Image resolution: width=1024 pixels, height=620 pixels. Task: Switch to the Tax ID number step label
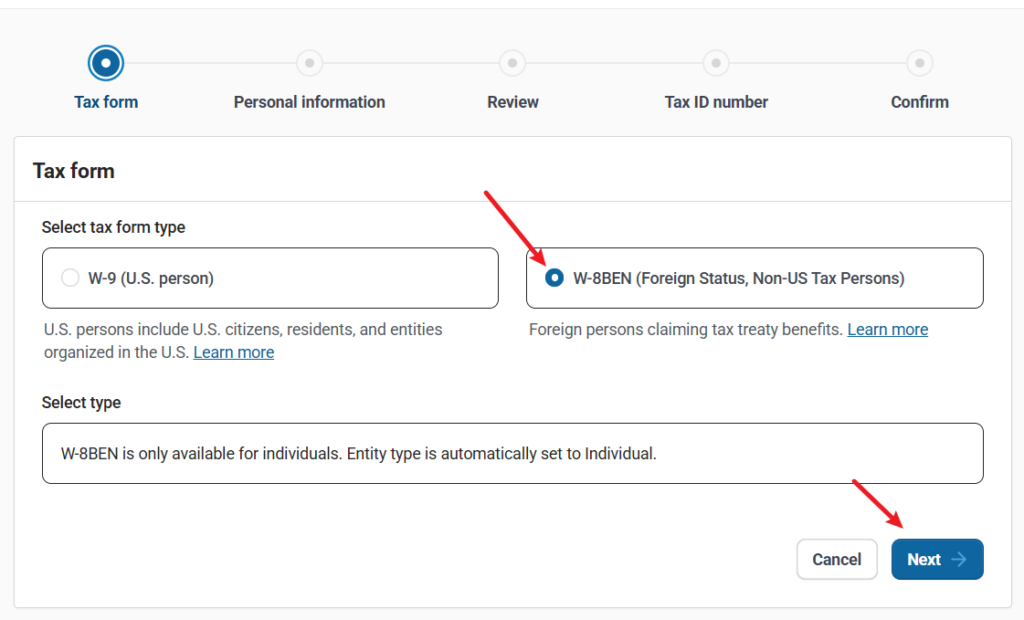point(716,102)
